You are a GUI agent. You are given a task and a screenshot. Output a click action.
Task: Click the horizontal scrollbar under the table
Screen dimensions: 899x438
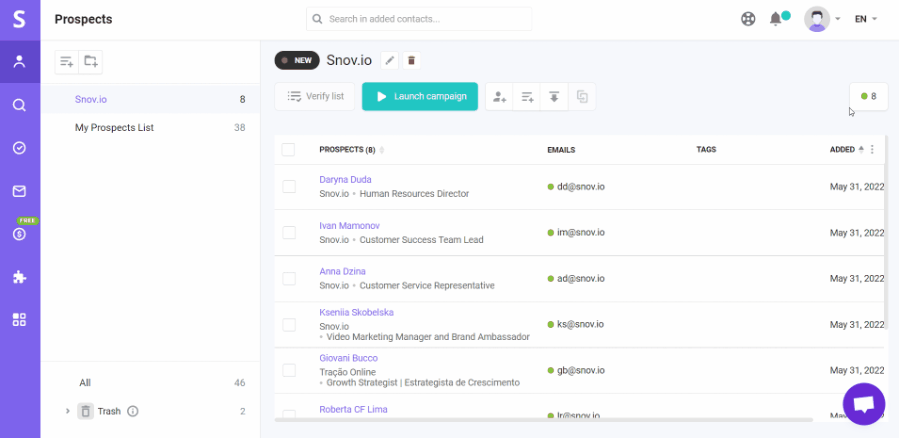pyautogui.click(x=544, y=420)
